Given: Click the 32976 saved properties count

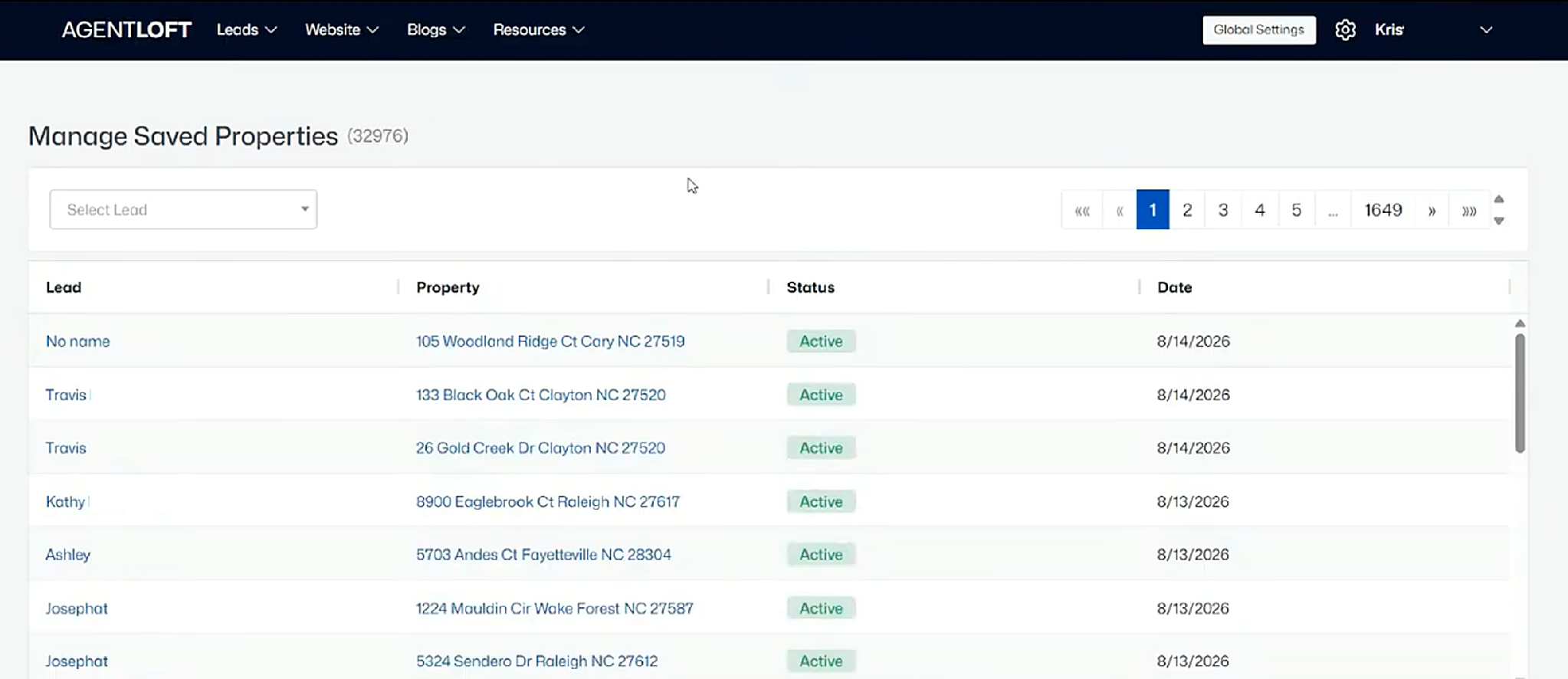Looking at the screenshot, I should [x=378, y=136].
